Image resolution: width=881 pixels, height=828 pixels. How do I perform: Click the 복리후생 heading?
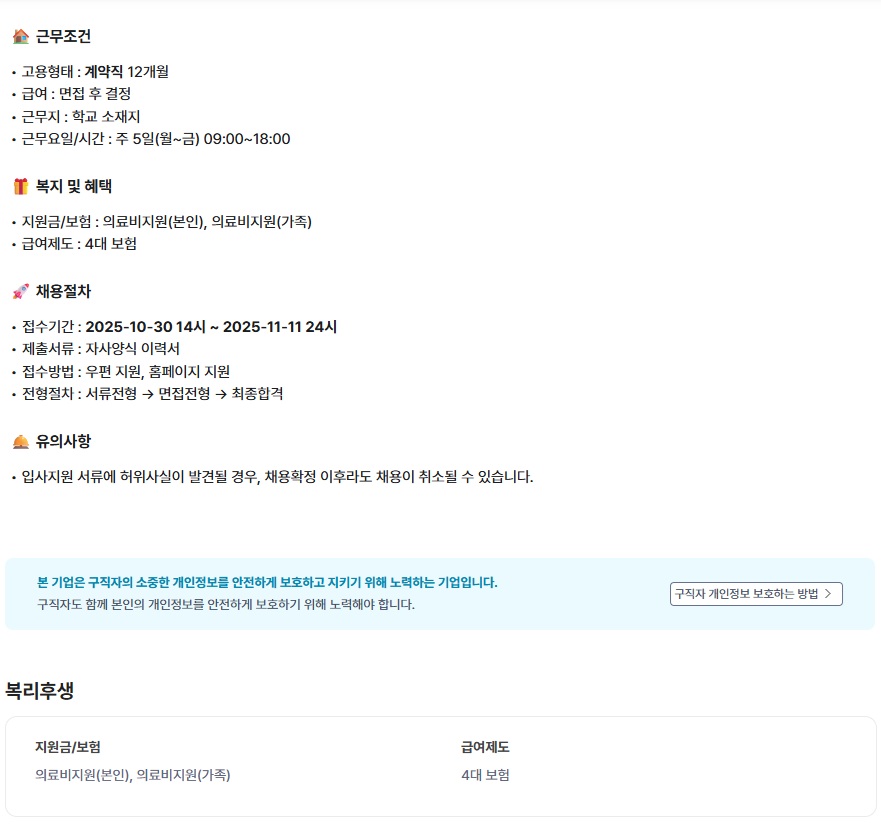[x=39, y=690]
